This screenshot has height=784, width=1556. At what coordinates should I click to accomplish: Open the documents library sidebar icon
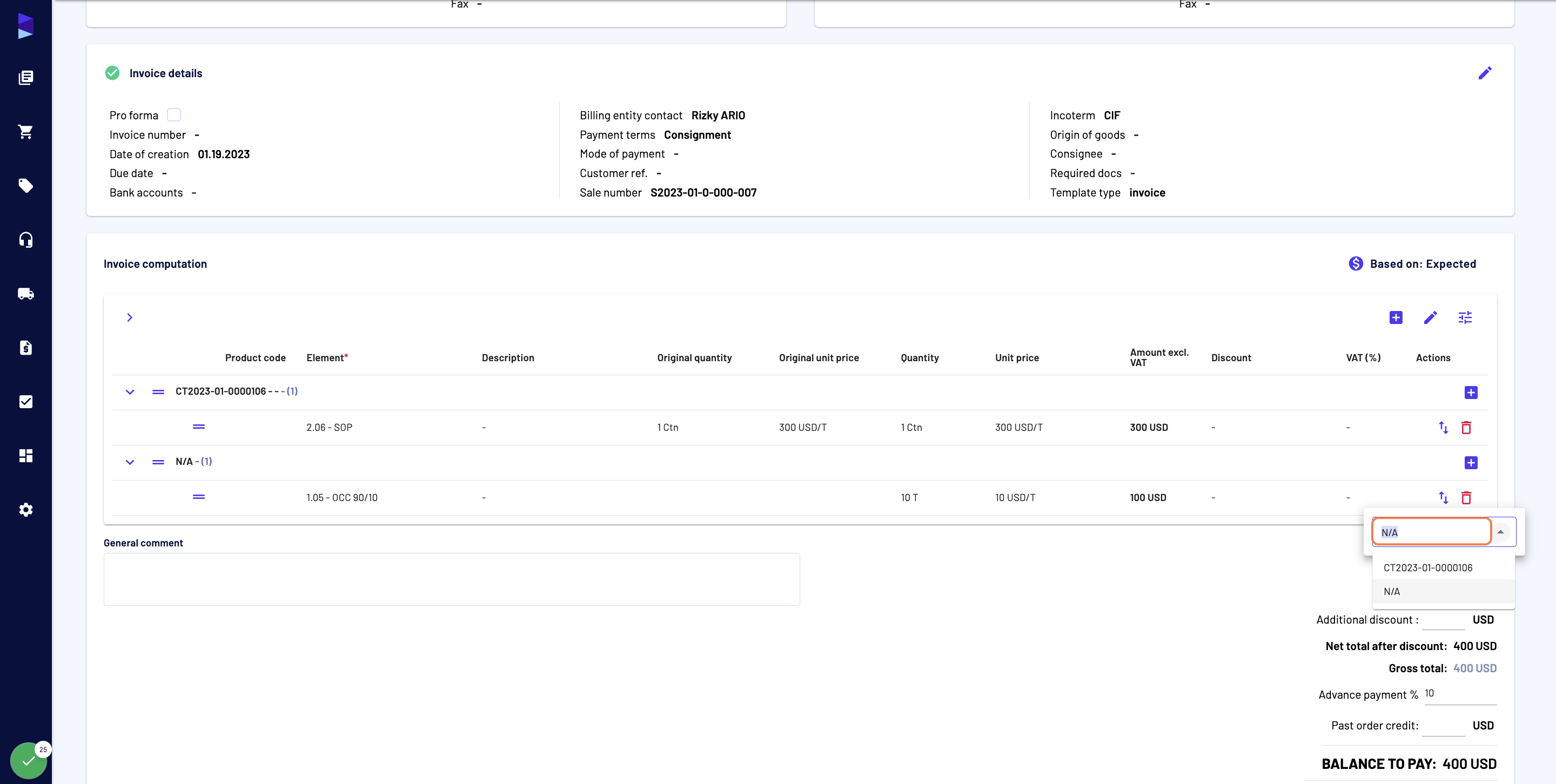tap(25, 77)
